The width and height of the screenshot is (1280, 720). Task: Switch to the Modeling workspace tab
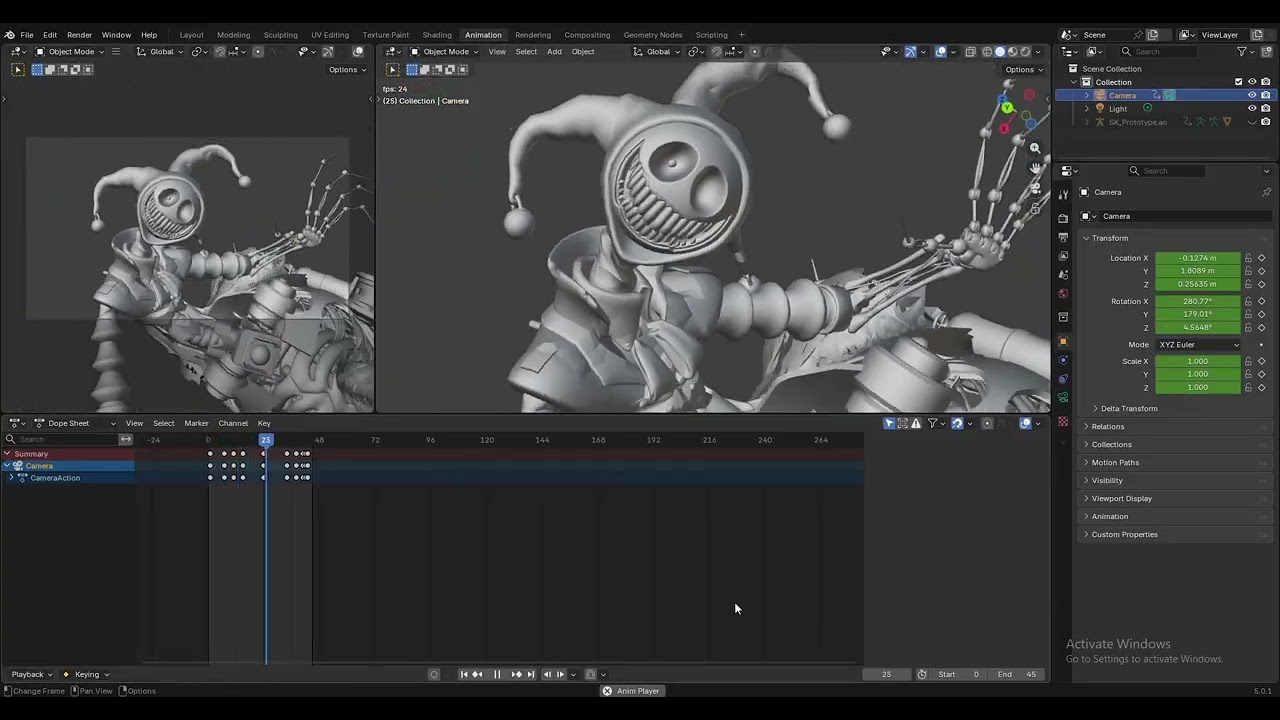234,35
